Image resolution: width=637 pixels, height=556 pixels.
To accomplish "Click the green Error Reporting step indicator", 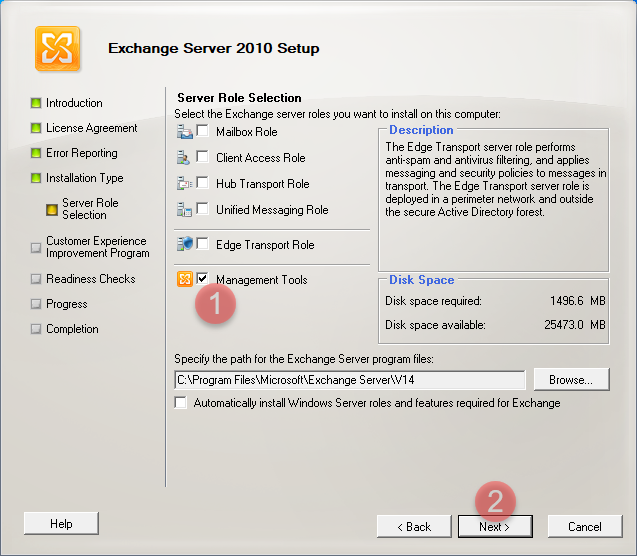I will pyautogui.click(x=36, y=153).
